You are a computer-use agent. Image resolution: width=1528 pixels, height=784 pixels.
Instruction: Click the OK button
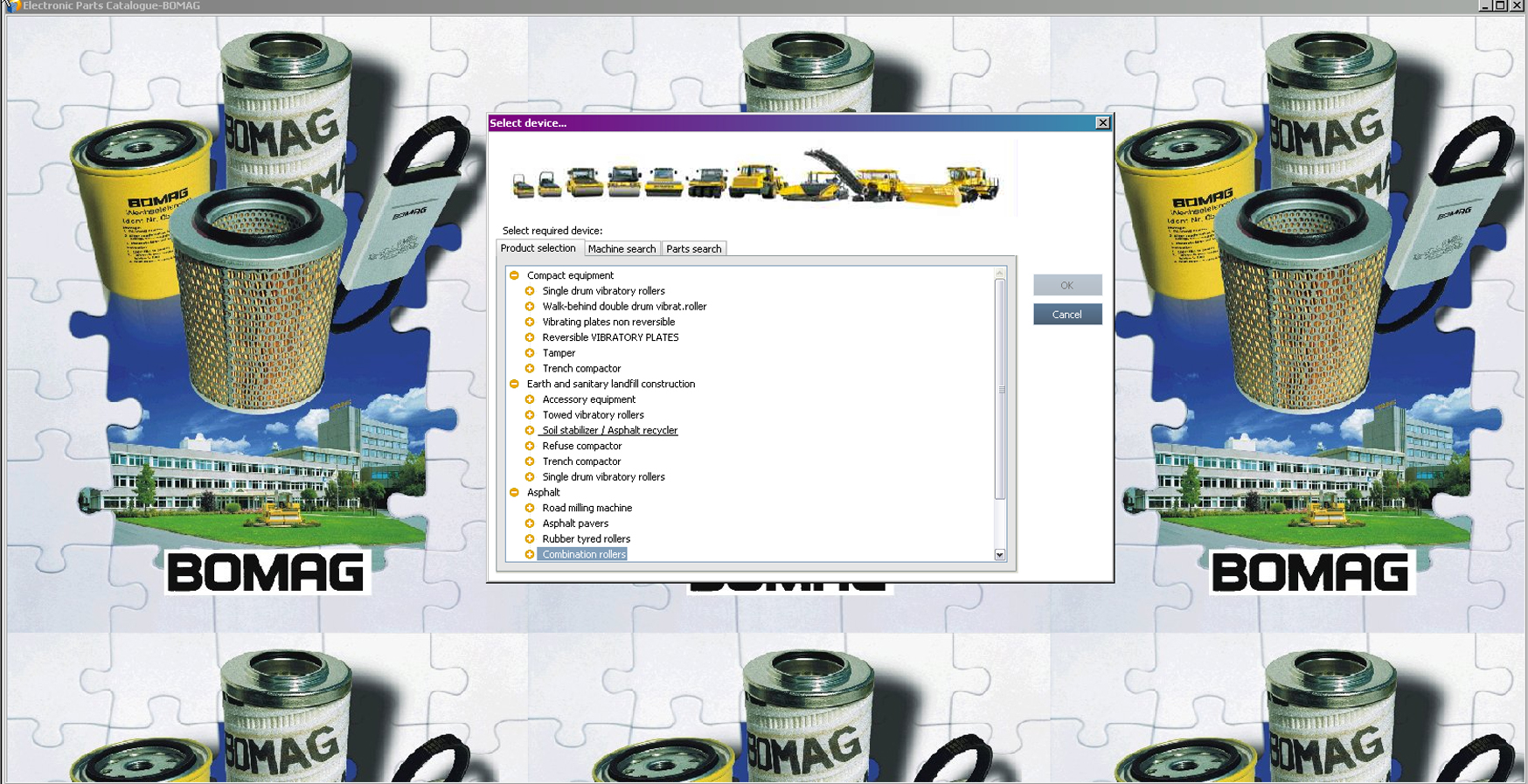[1066, 285]
